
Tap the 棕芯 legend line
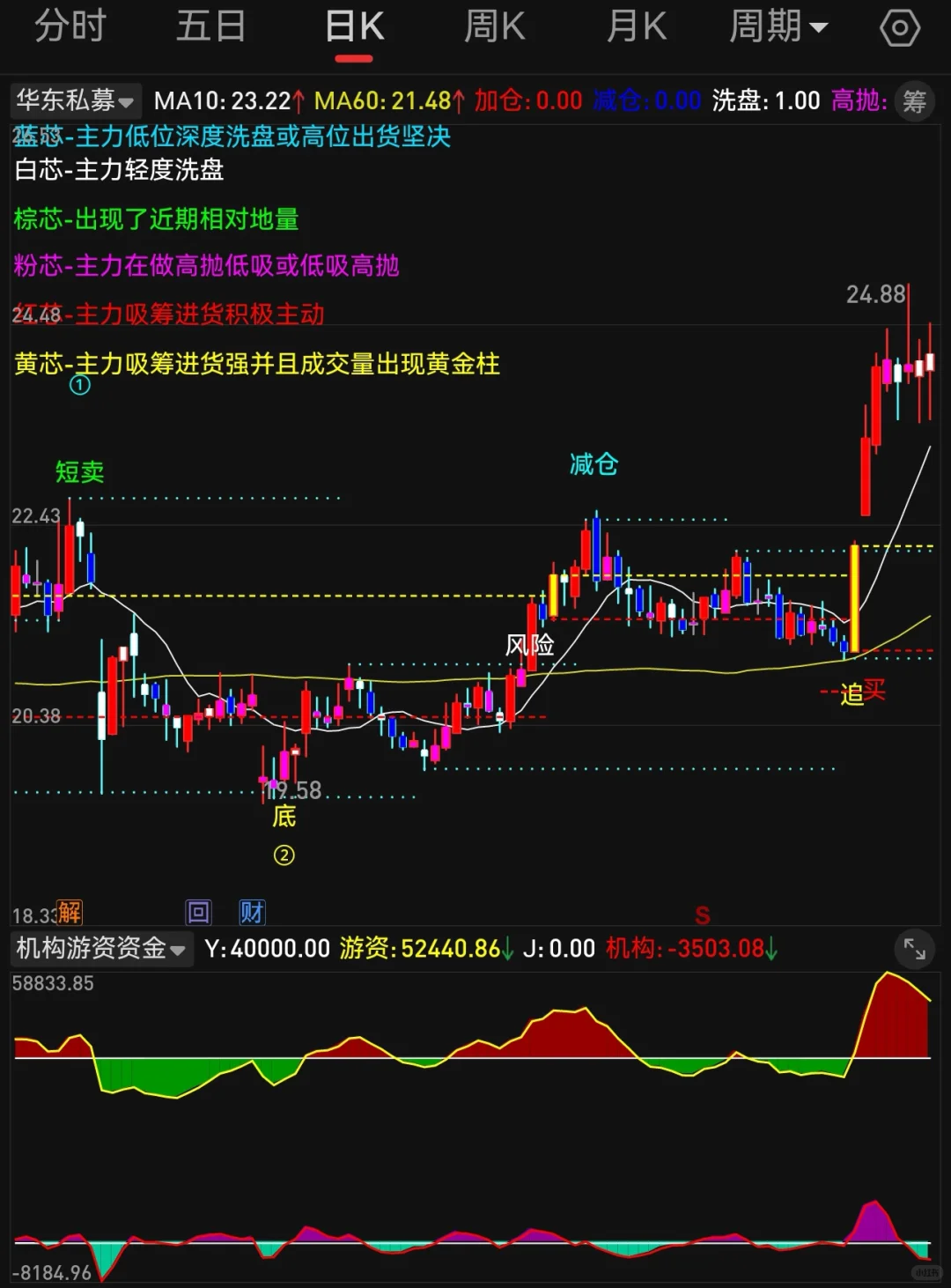coord(156,218)
